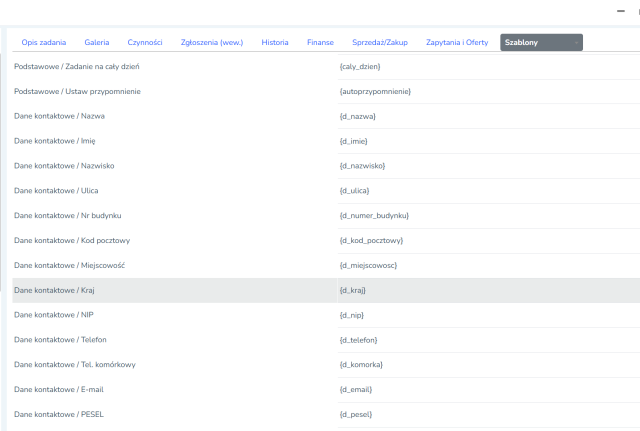Click Dane kontaktowe / Nr budynku
The height and width of the screenshot is (431, 640).
click(x=326, y=216)
